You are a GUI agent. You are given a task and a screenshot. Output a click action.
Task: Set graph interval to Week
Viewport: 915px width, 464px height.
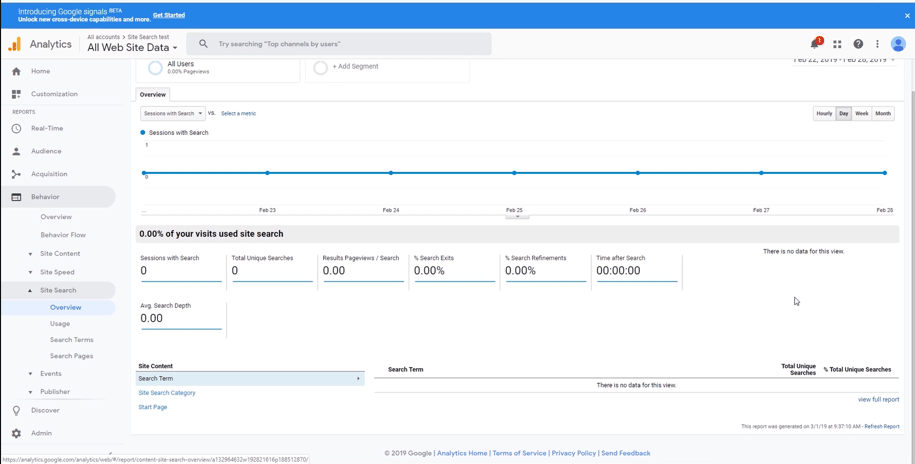pos(862,114)
